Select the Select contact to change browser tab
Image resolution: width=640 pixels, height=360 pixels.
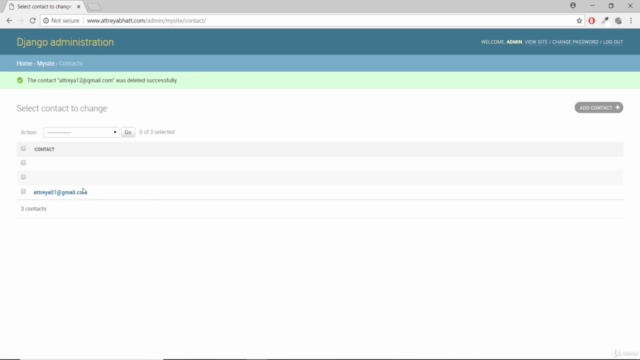pyautogui.click(x=44, y=7)
